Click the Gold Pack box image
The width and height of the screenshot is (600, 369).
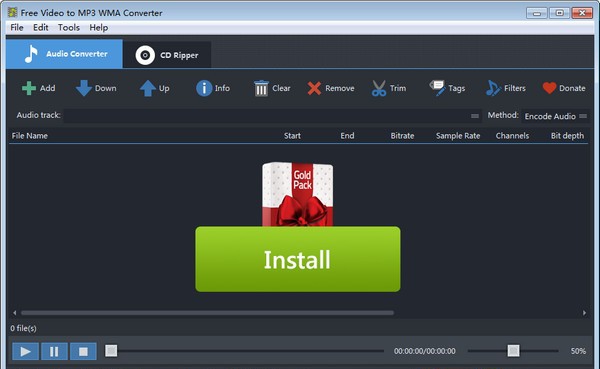pyautogui.click(x=298, y=194)
